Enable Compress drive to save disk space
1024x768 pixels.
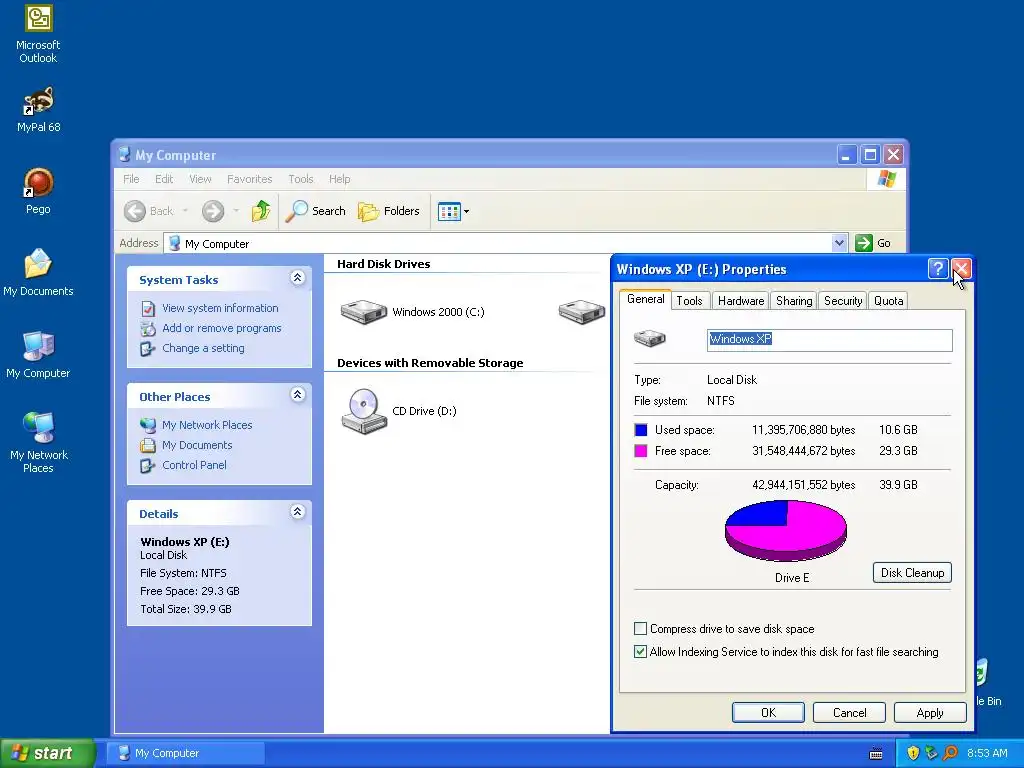pyautogui.click(x=641, y=628)
